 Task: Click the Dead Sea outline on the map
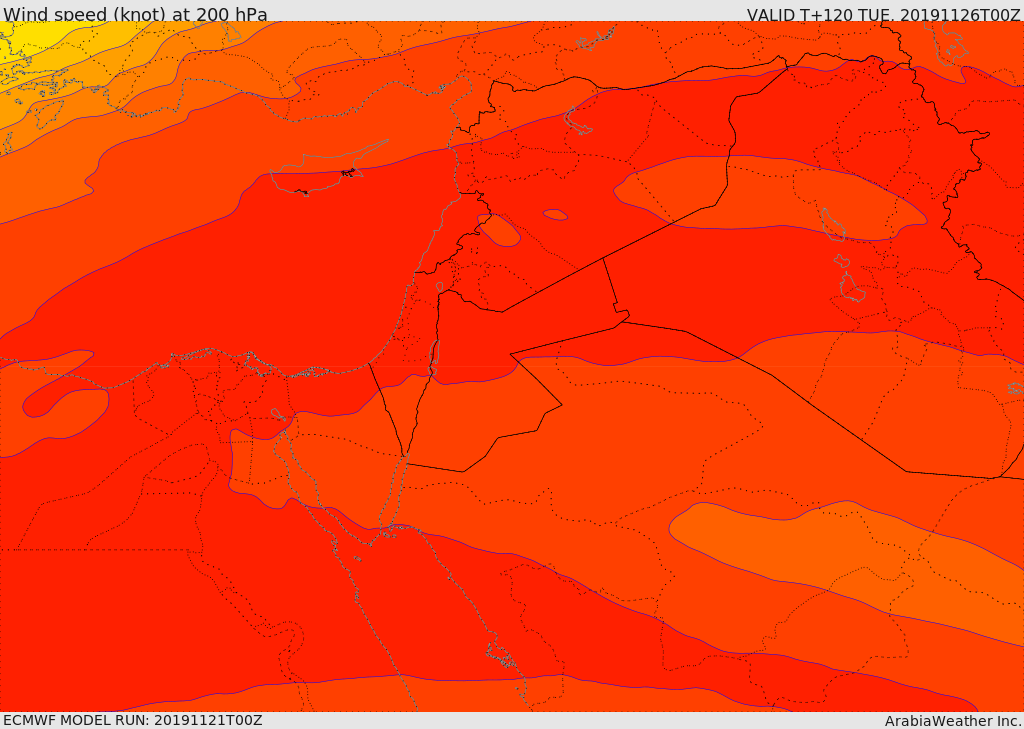point(434,355)
